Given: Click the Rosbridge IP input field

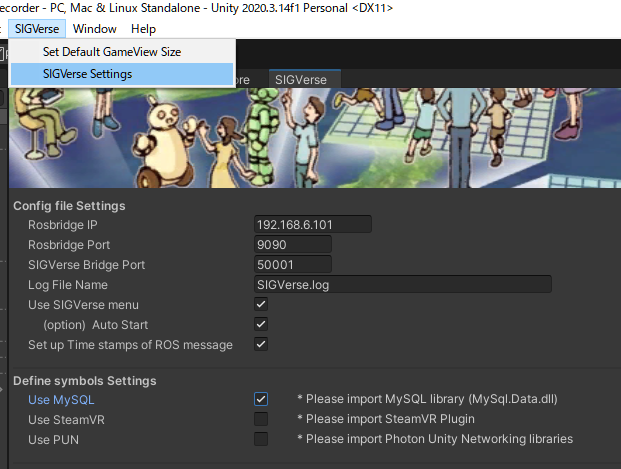Looking at the screenshot, I should point(313,224).
